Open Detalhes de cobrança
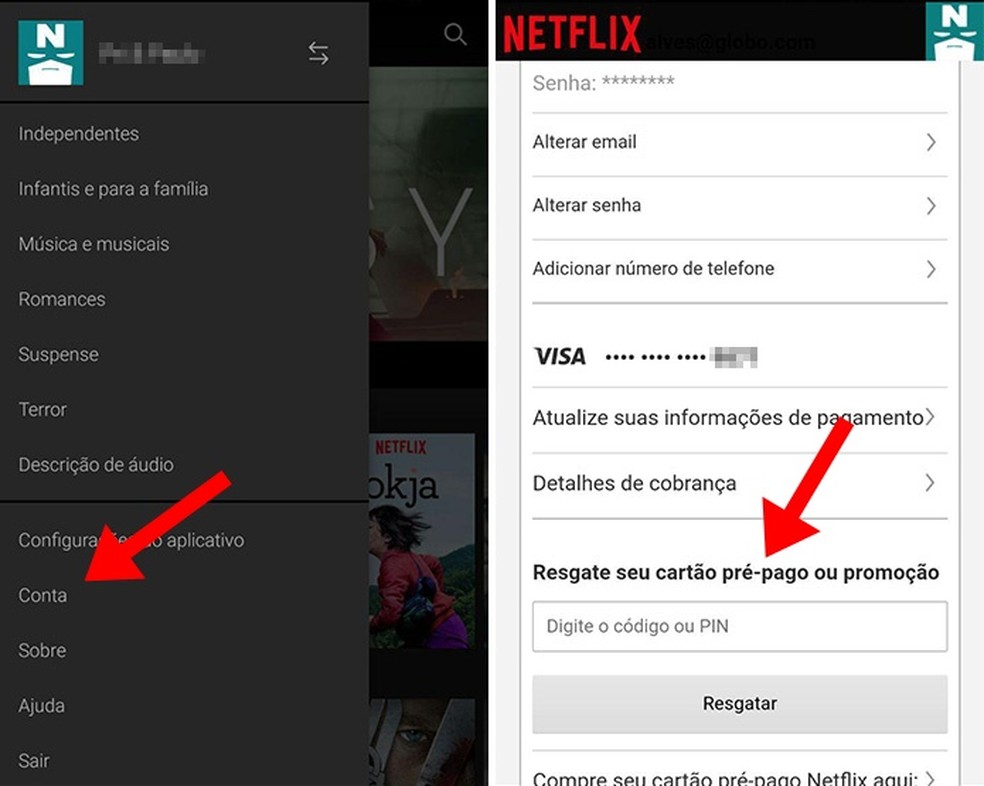 [740, 485]
